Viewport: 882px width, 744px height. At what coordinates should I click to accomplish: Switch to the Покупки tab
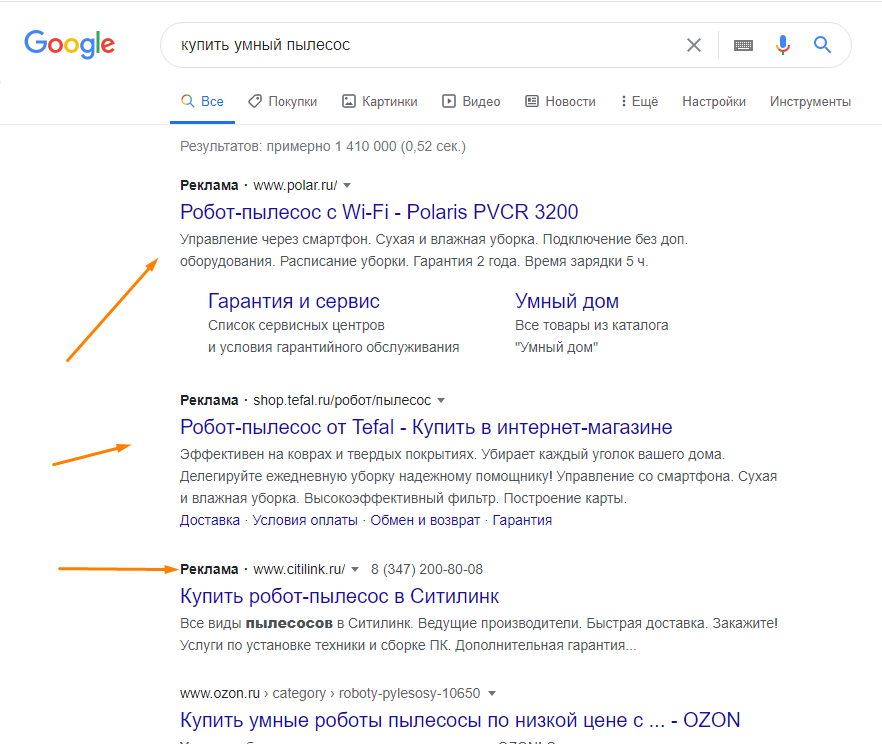click(282, 101)
